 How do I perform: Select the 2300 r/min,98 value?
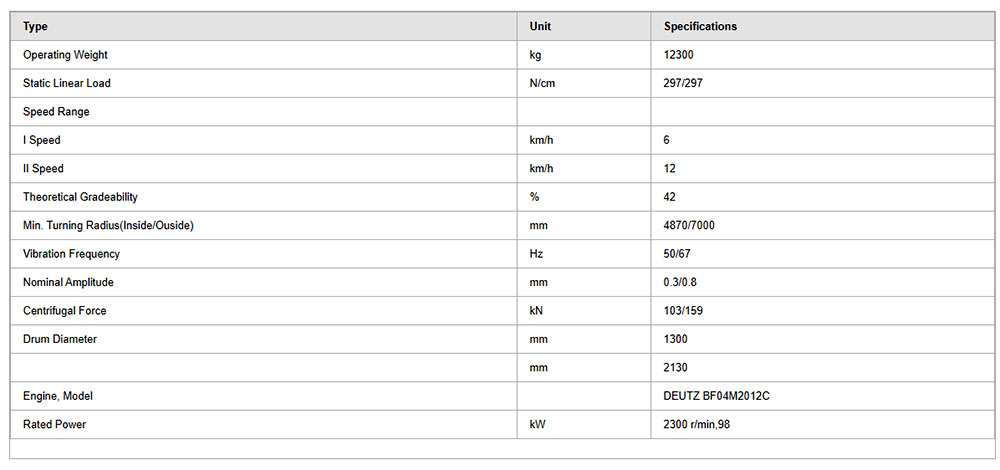[x=697, y=424]
